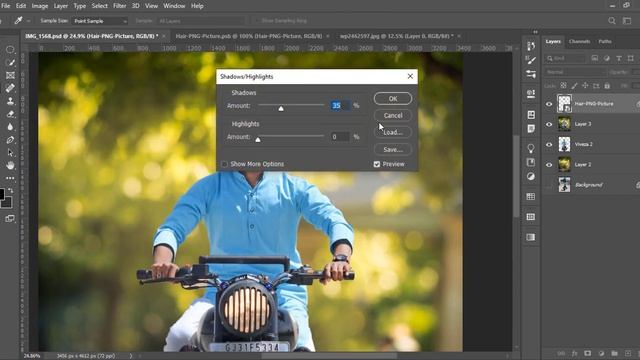Toggle Show Sampling Ring checkbox
This screenshot has width=640, height=360.
[256, 20]
